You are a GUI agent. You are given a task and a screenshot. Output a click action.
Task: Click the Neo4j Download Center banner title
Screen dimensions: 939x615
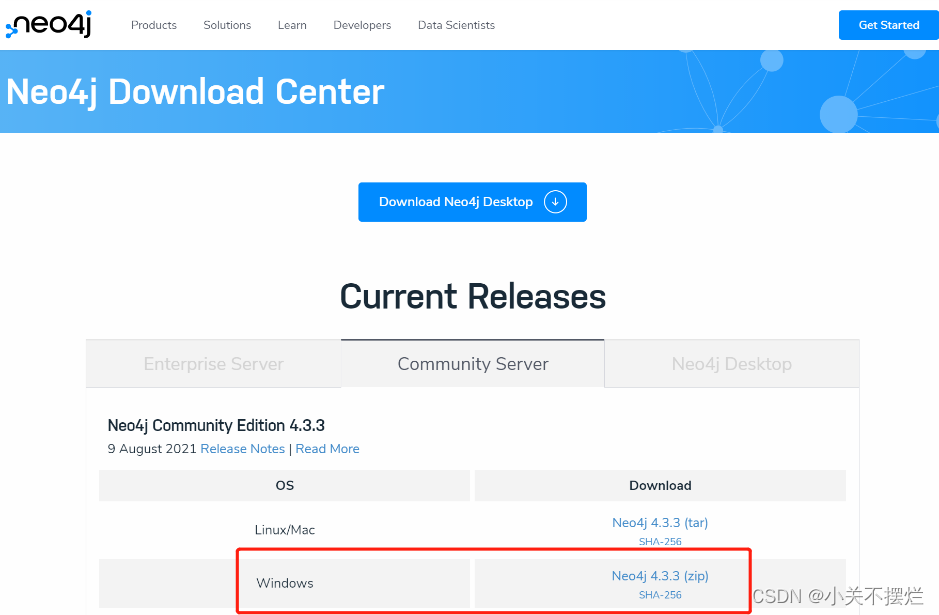click(195, 92)
